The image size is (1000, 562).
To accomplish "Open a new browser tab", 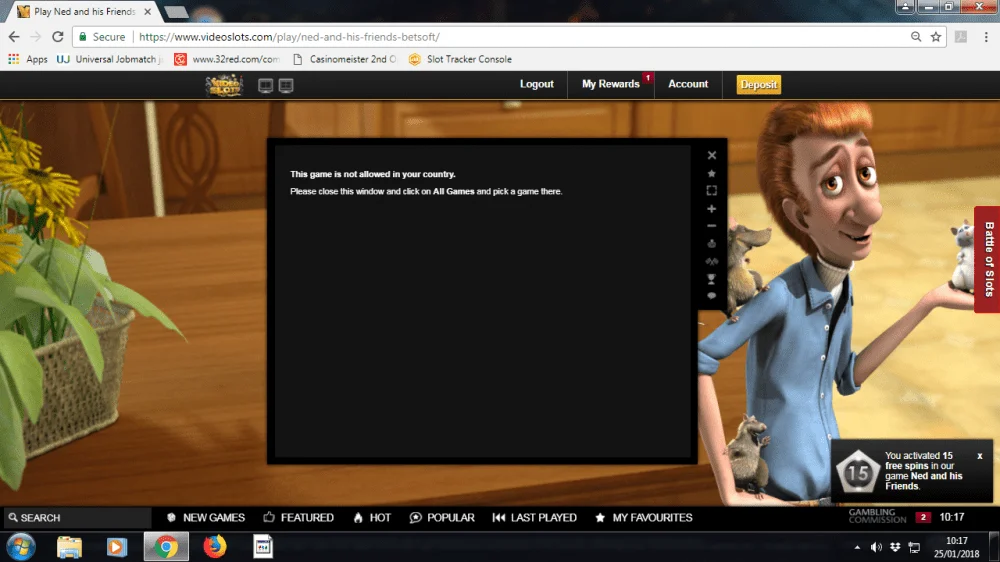I will point(176,11).
